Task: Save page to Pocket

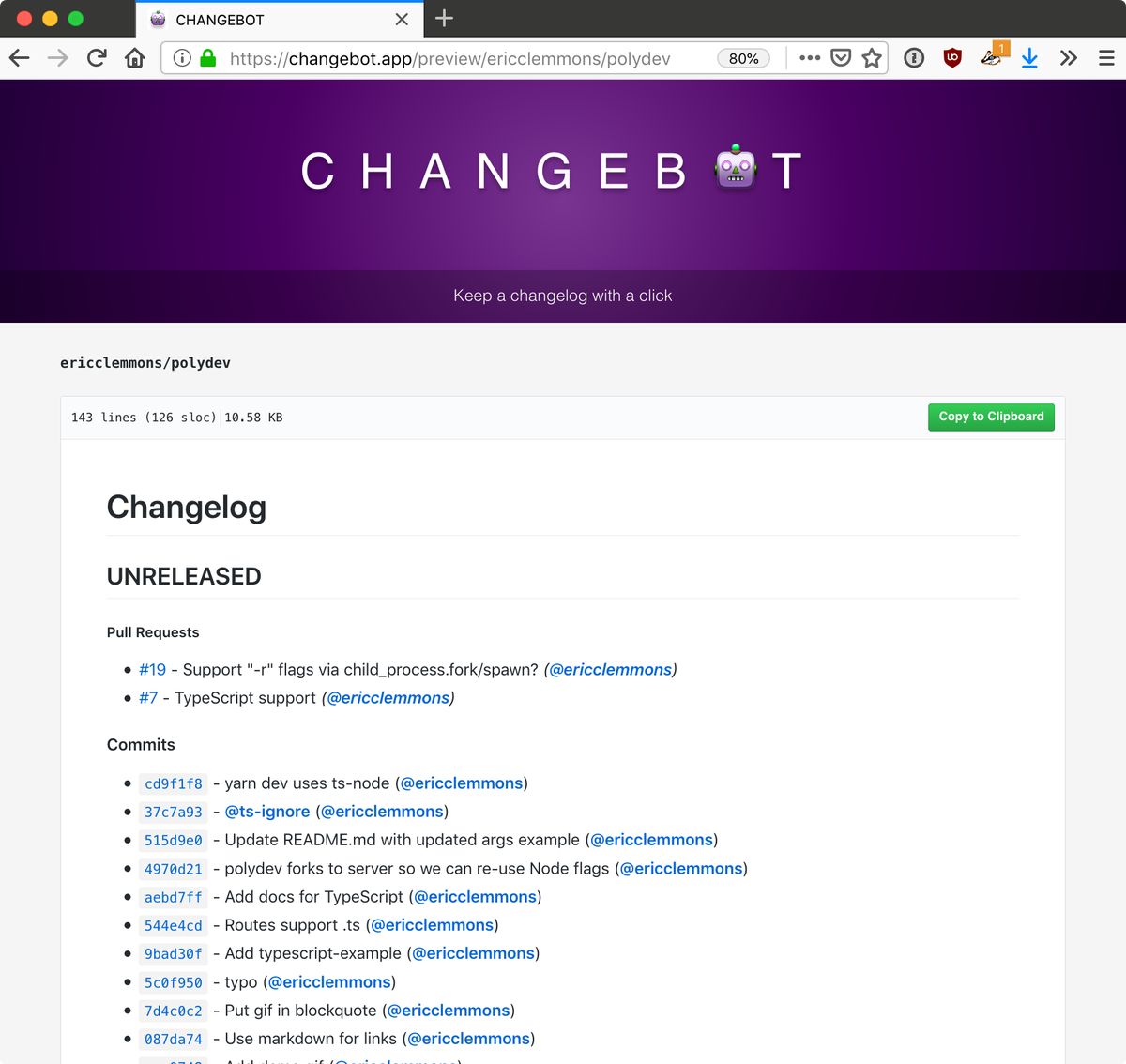Action: pos(841,58)
